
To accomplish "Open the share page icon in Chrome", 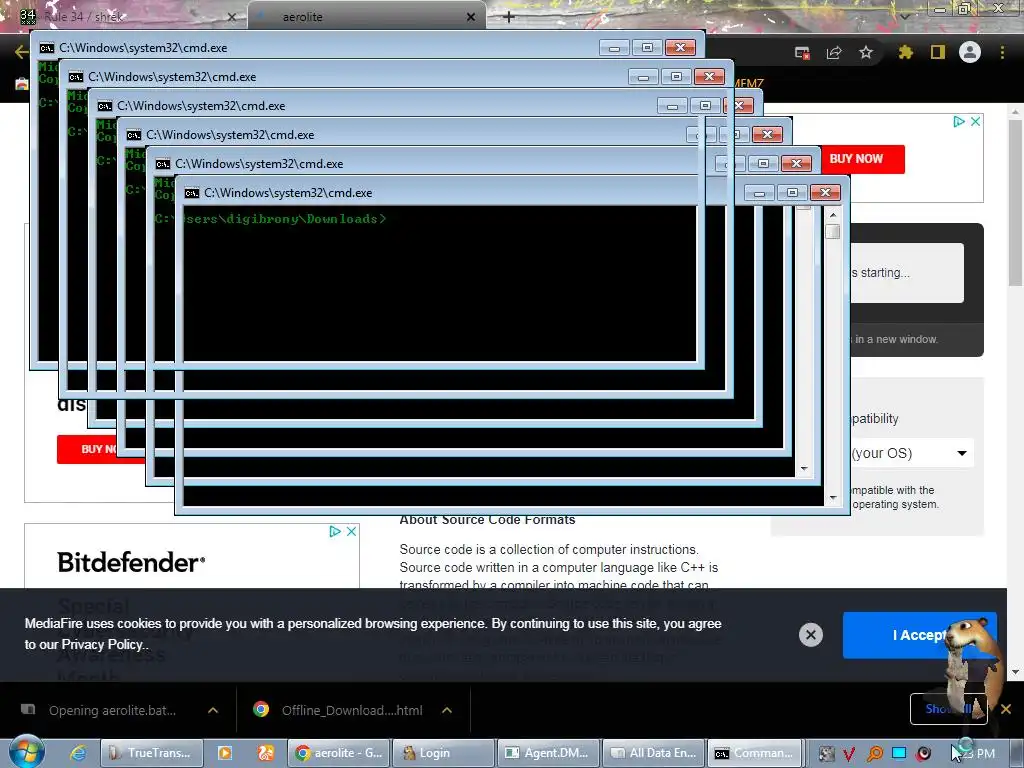I will click(834, 53).
